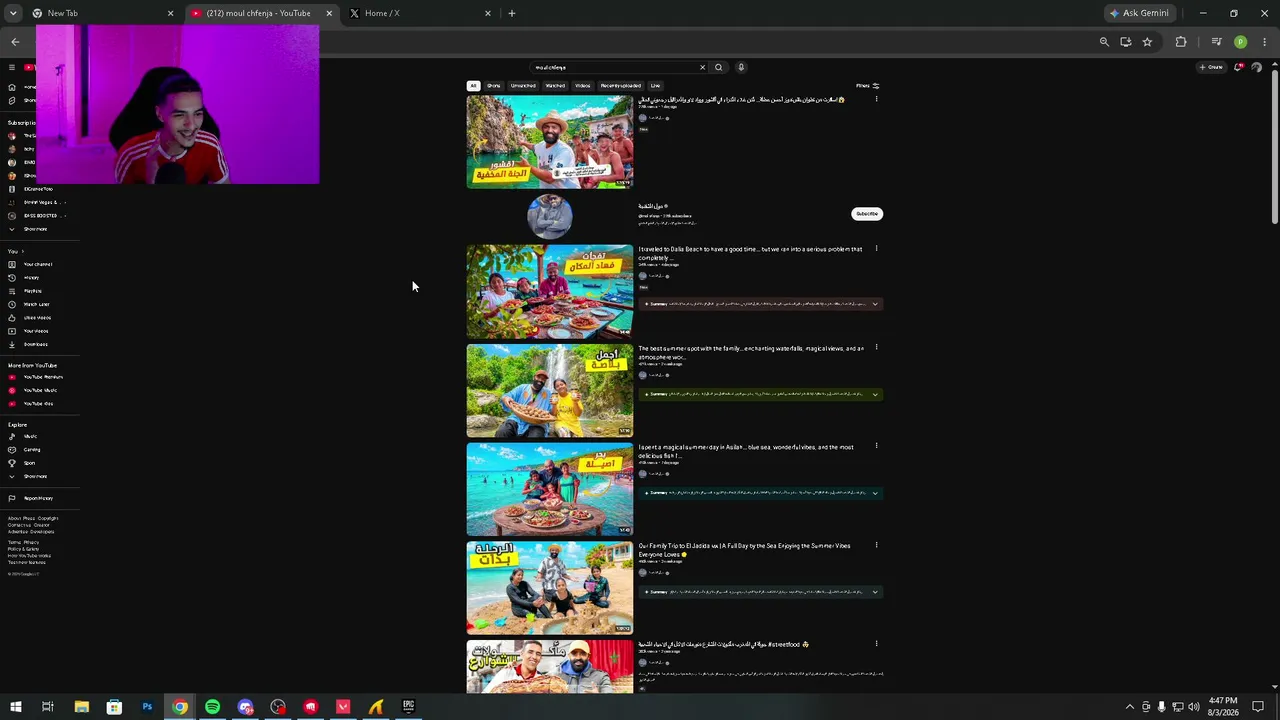The width and height of the screenshot is (1280, 720).
Task: Open the Dalia Beach video thumbnail
Action: [550, 291]
